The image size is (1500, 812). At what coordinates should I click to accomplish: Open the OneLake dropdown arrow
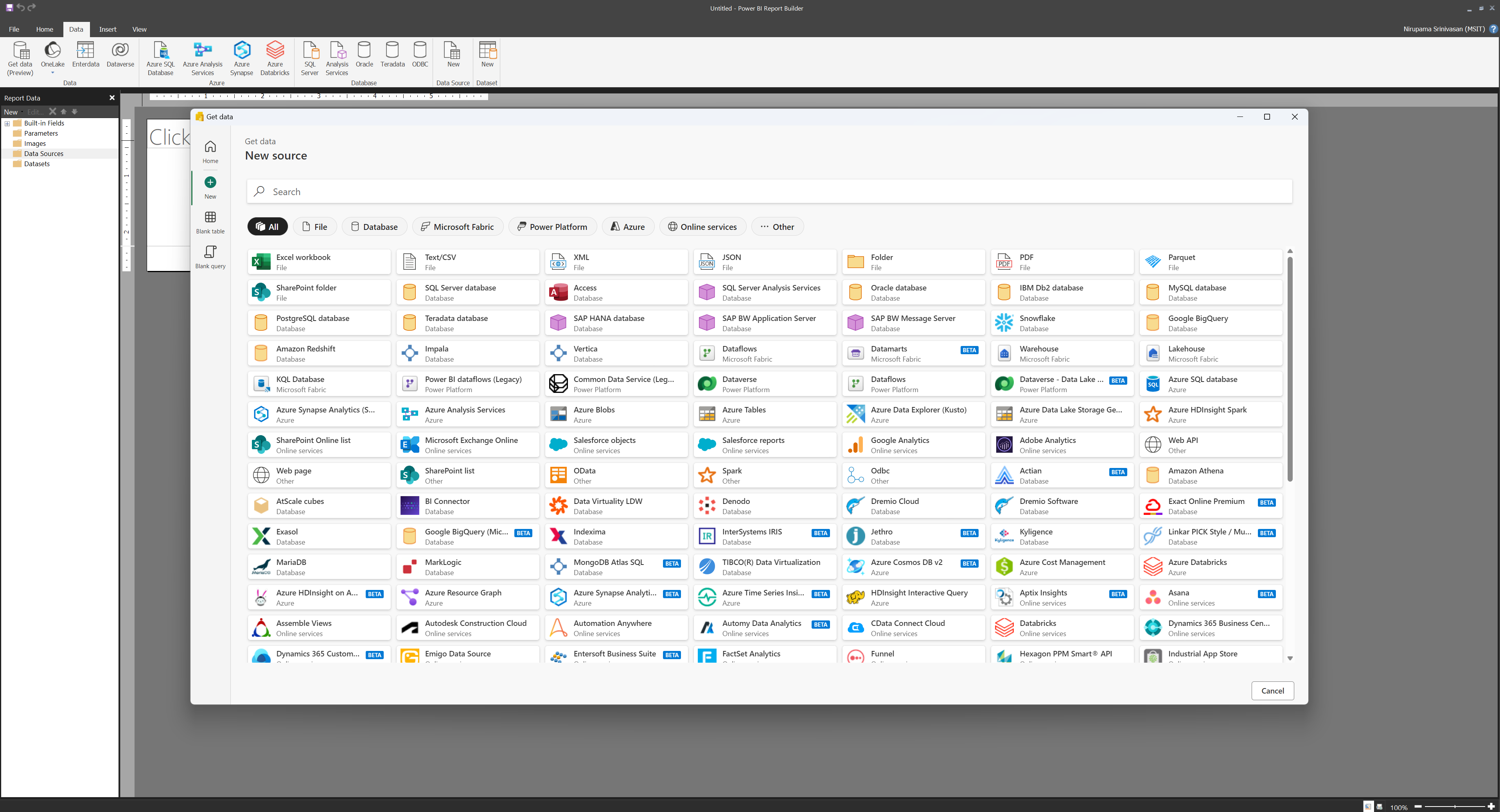tap(52, 73)
